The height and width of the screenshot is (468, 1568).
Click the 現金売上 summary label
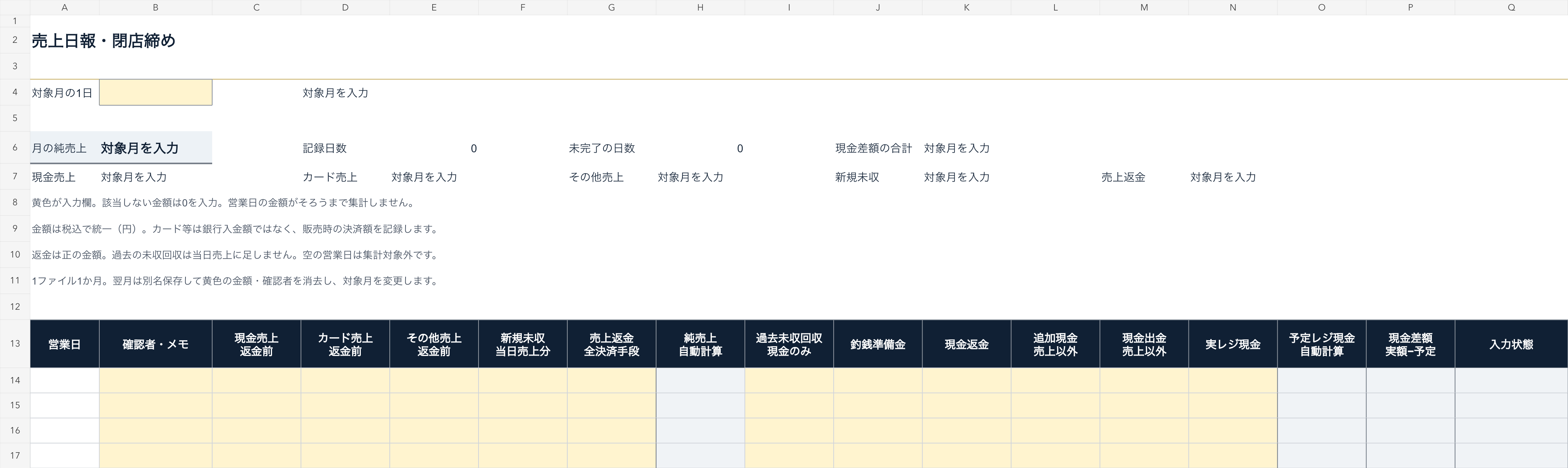click(x=53, y=177)
